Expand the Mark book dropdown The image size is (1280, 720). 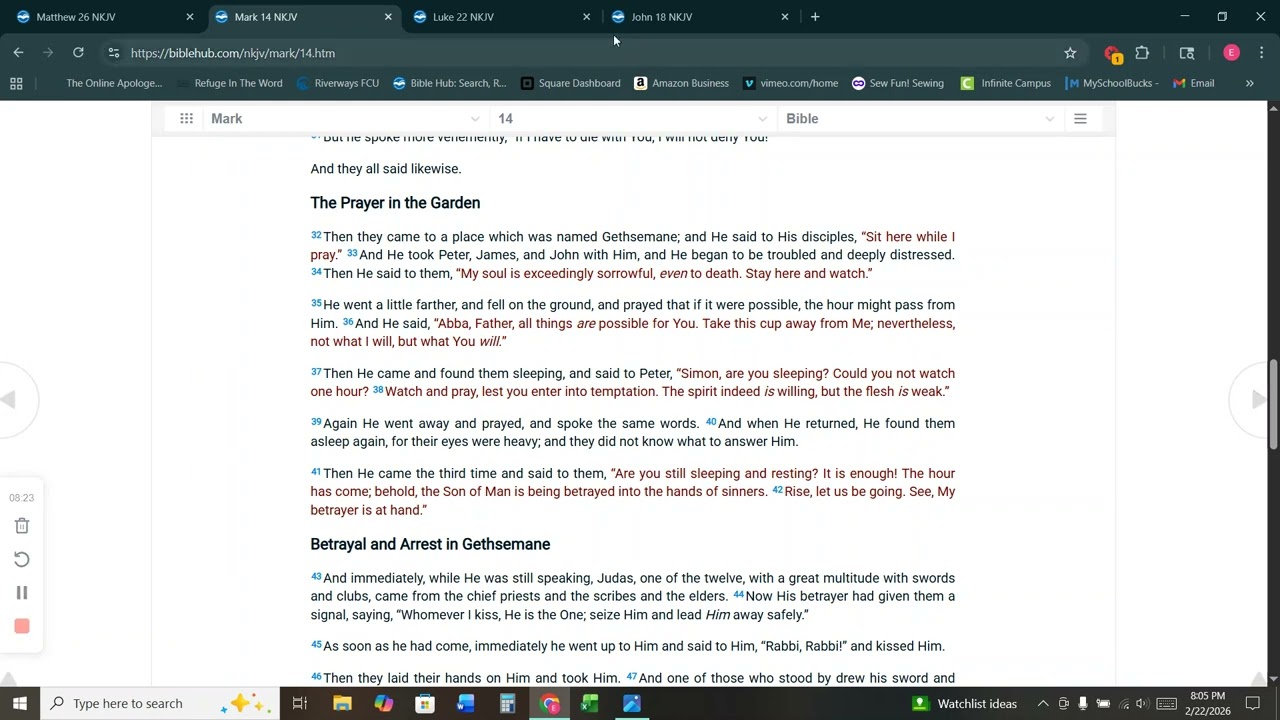346,119
